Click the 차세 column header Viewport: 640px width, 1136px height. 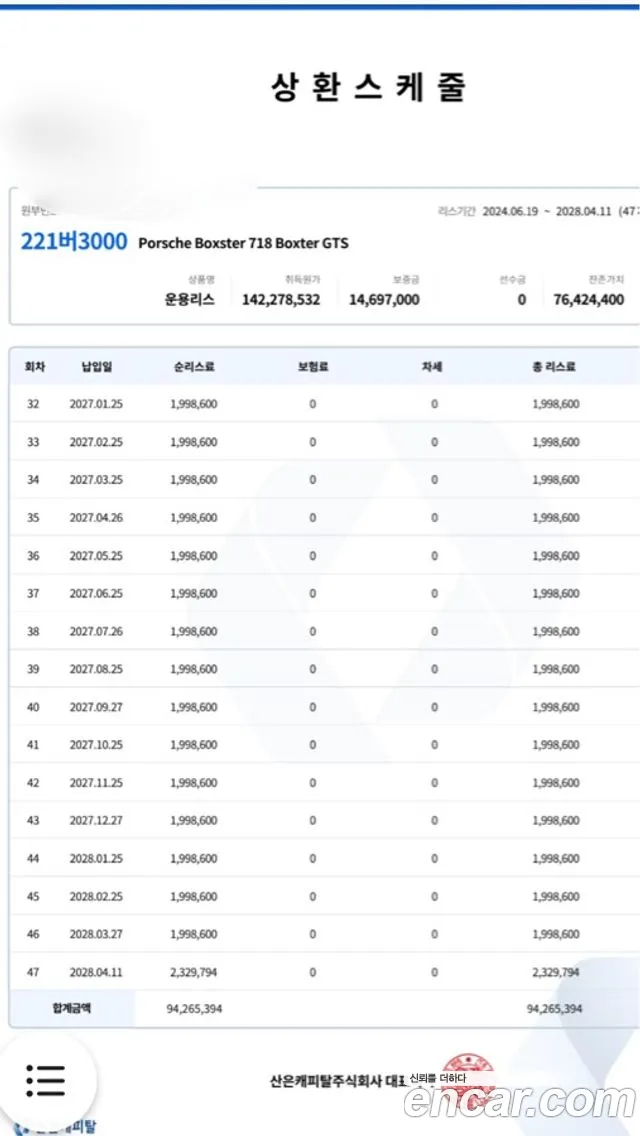[433, 367]
